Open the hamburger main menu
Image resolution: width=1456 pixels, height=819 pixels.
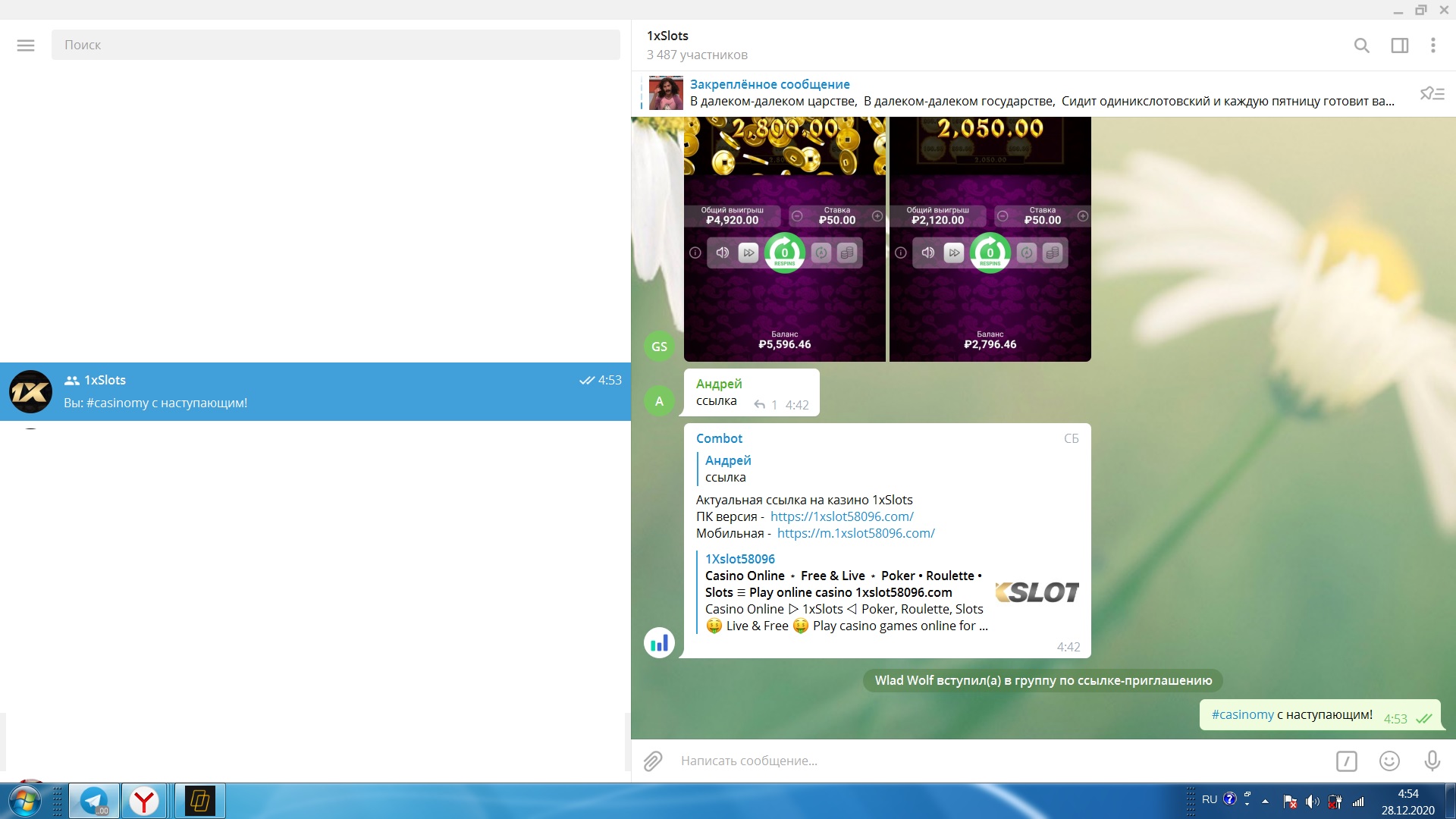pos(26,45)
